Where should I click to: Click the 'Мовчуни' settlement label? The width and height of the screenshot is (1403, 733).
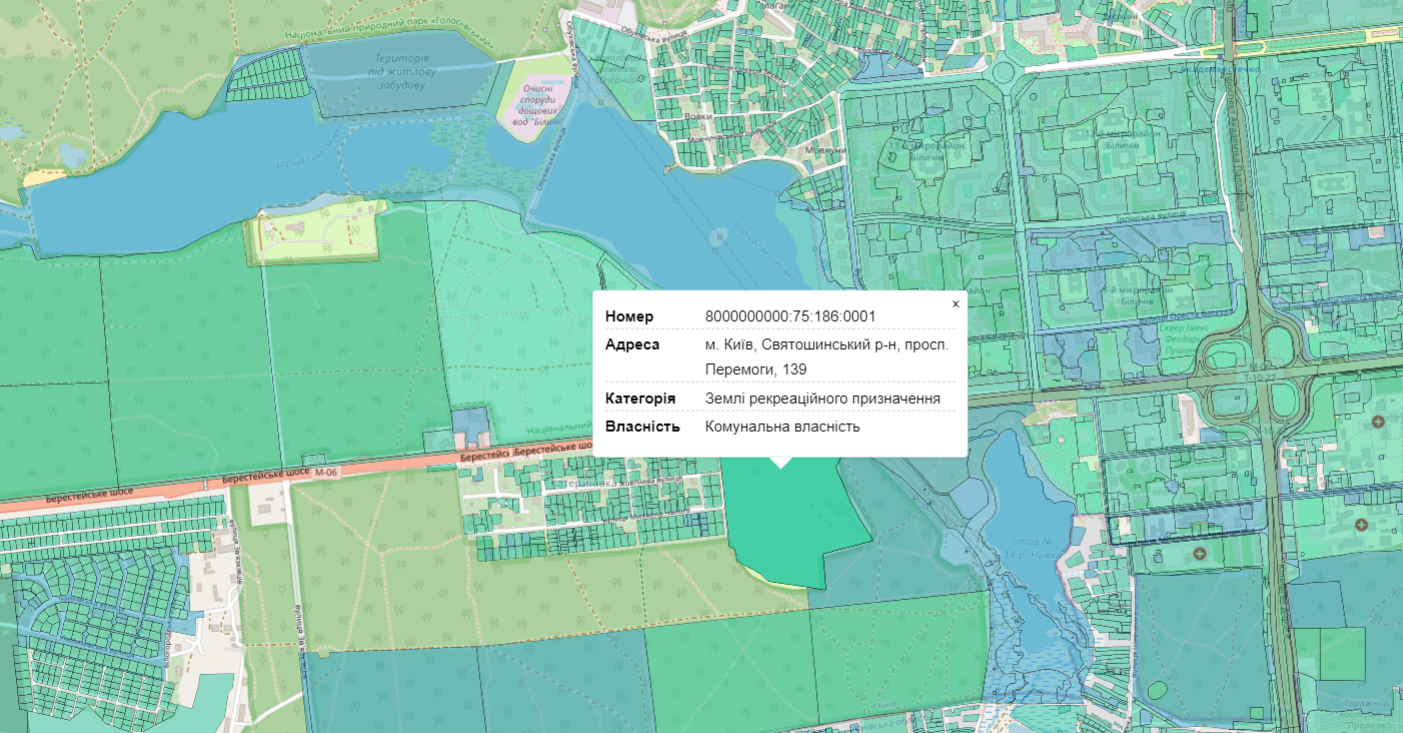(x=825, y=150)
